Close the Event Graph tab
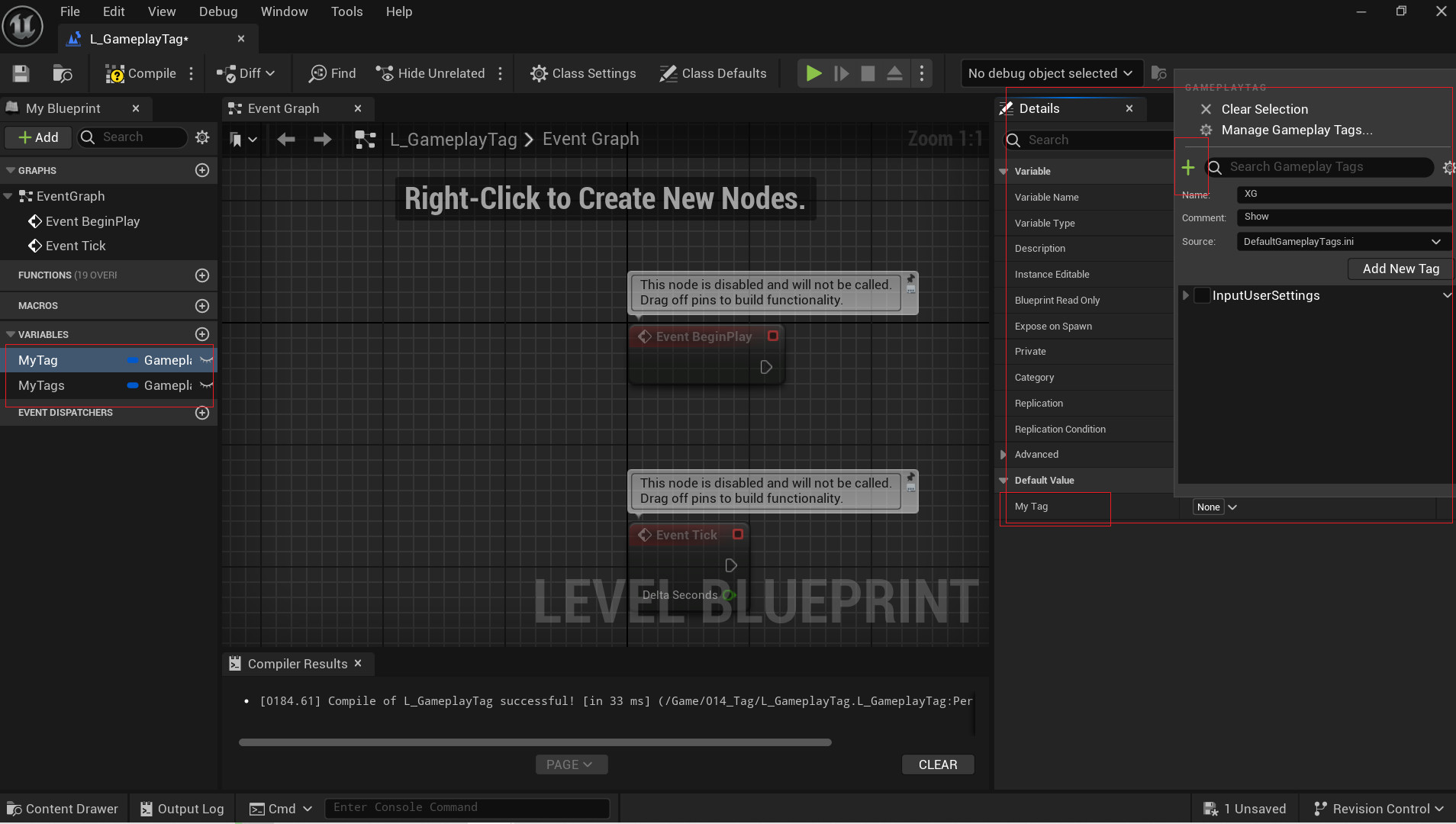The width and height of the screenshot is (1456, 824). point(358,108)
